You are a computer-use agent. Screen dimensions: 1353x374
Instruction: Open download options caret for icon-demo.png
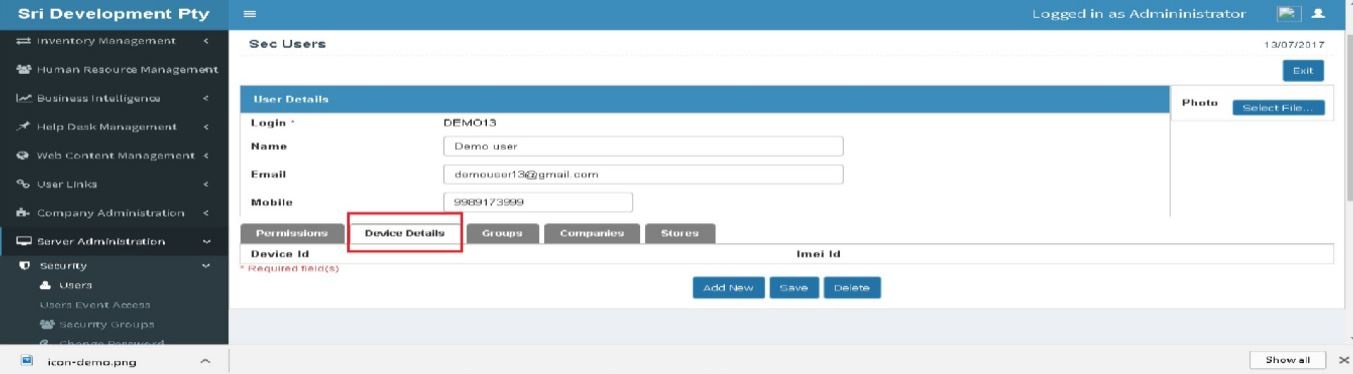pyautogui.click(x=205, y=361)
